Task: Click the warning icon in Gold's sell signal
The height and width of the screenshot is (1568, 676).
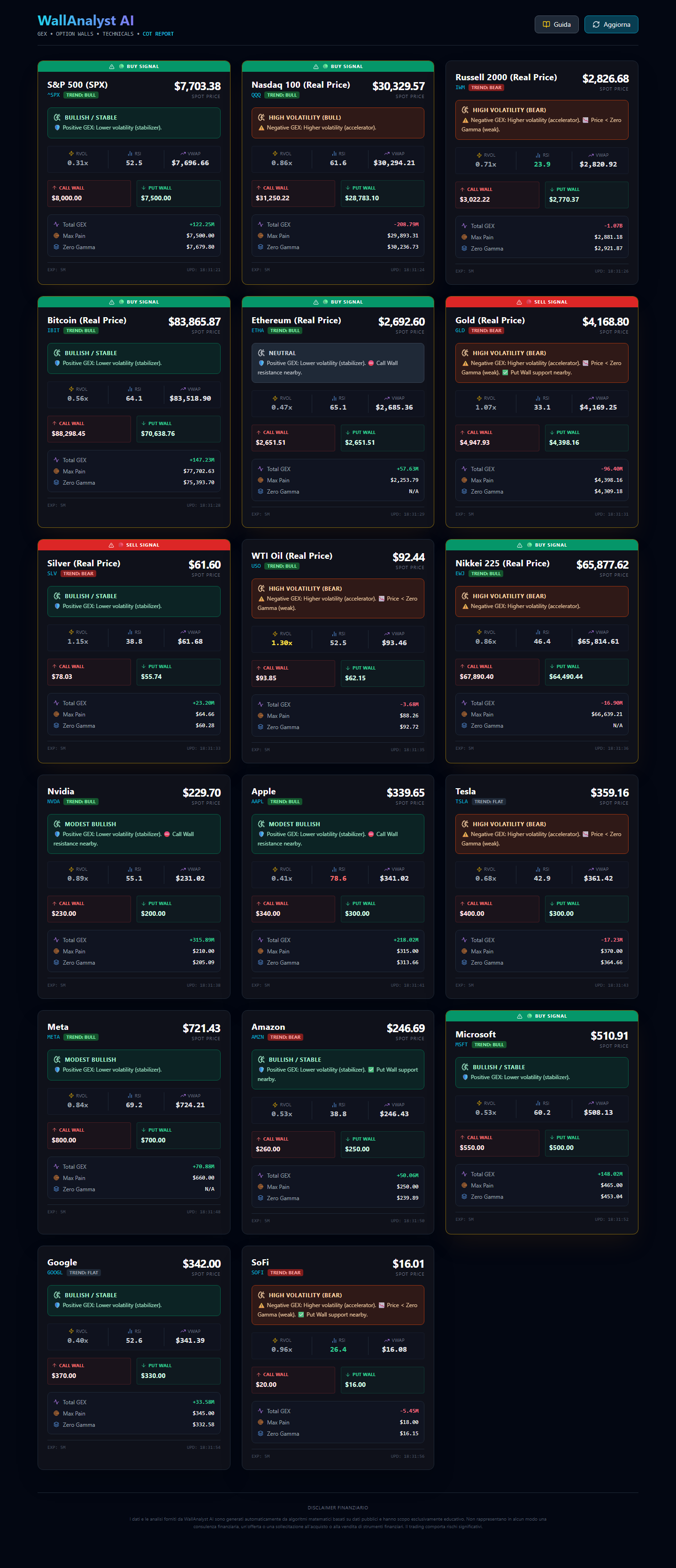Action: (519, 302)
